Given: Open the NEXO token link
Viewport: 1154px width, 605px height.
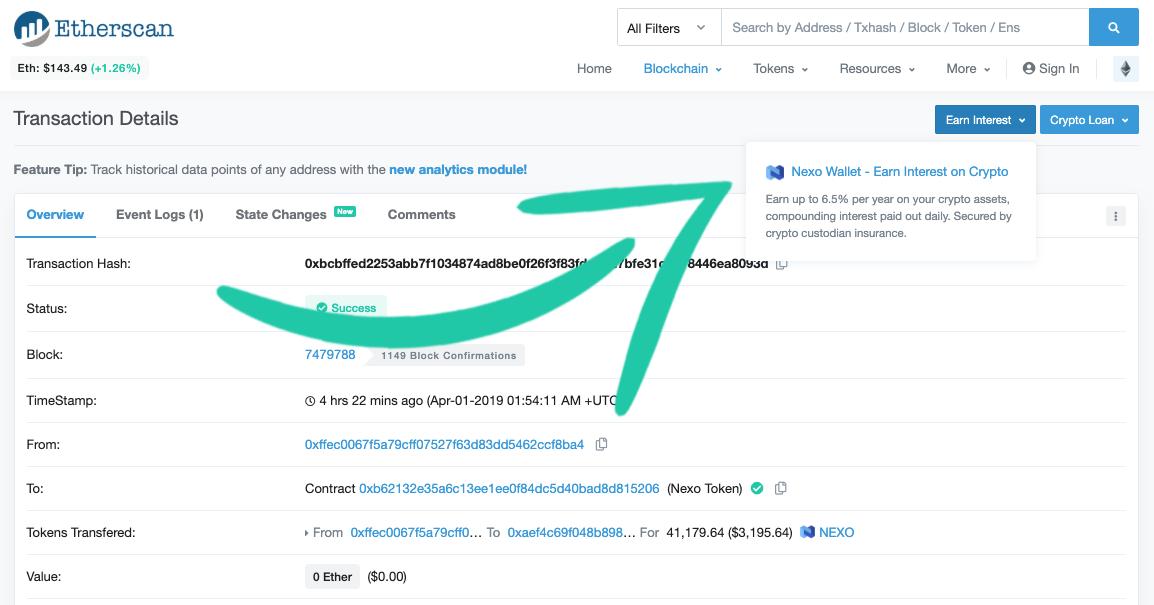Looking at the screenshot, I should point(837,532).
